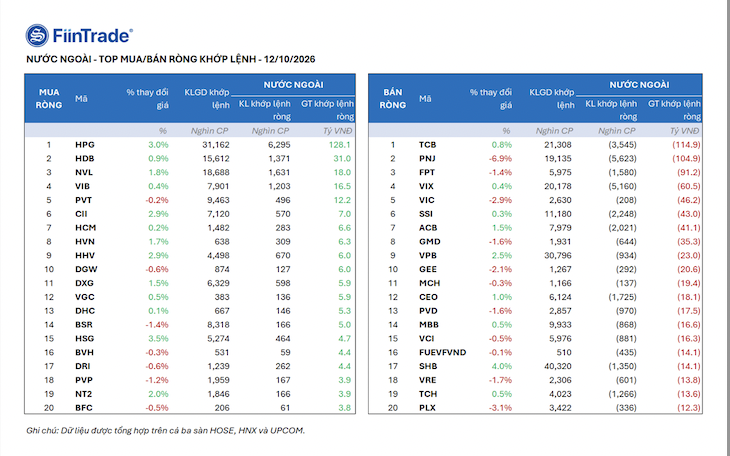Image resolution: width=730 pixels, height=456 pixels.
Task: Click Mã column header in net buy table
Action: [x=81, y=99]
